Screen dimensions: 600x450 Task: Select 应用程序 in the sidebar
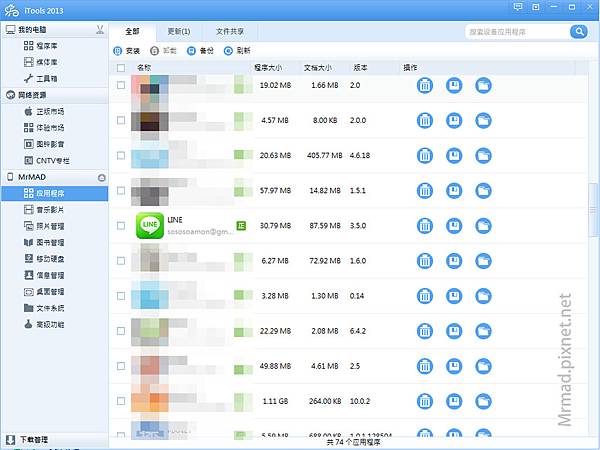click(x=54, y=194)
